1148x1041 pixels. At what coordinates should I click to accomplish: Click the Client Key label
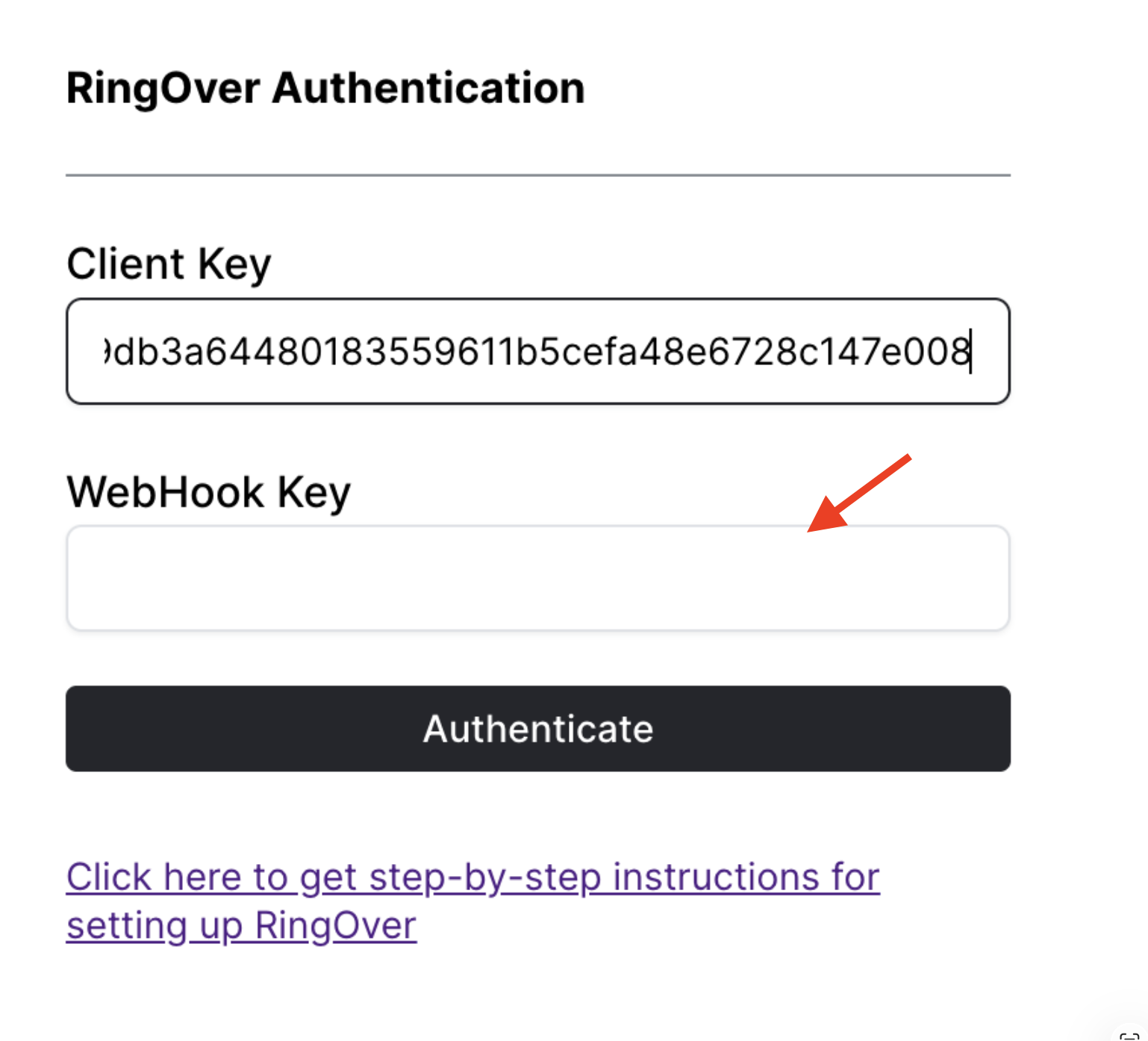click(x=169, y=264)
